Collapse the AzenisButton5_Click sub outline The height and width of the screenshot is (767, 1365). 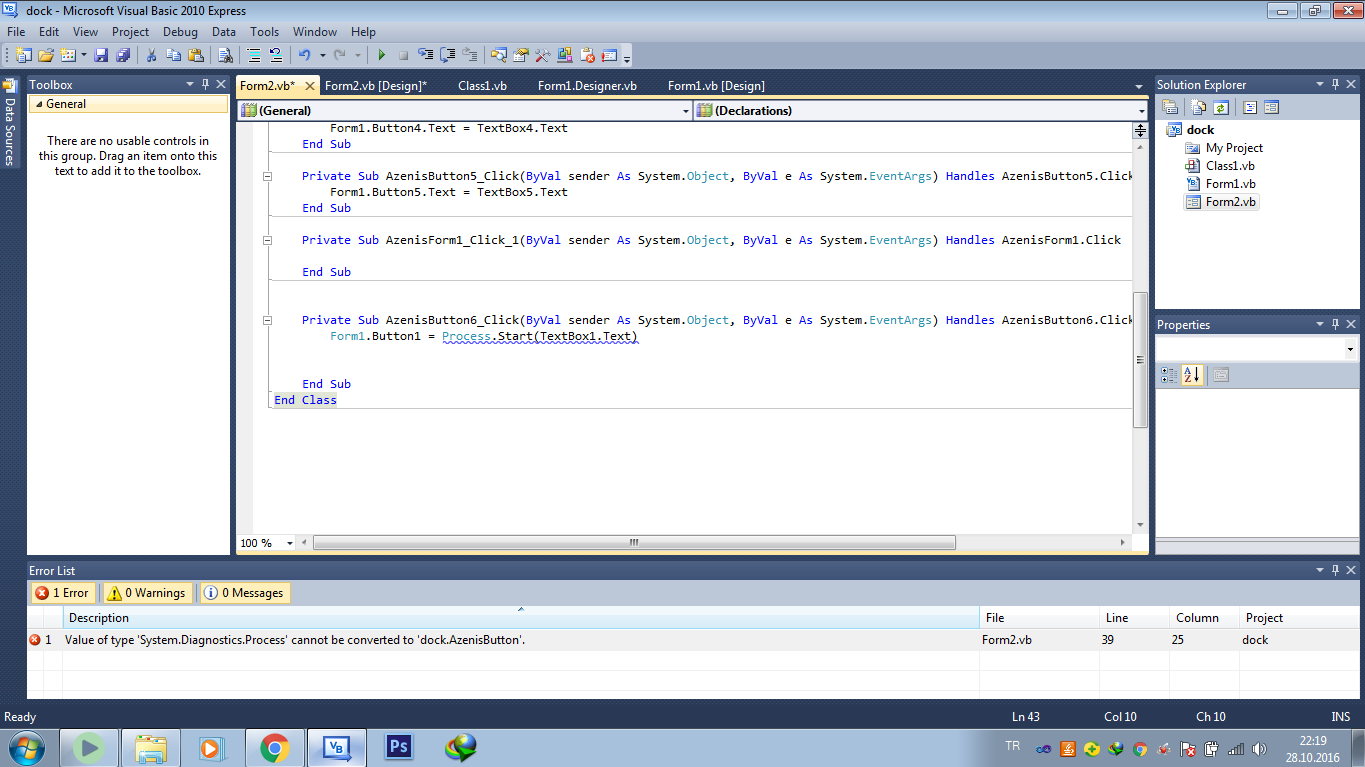coord(267,176)
